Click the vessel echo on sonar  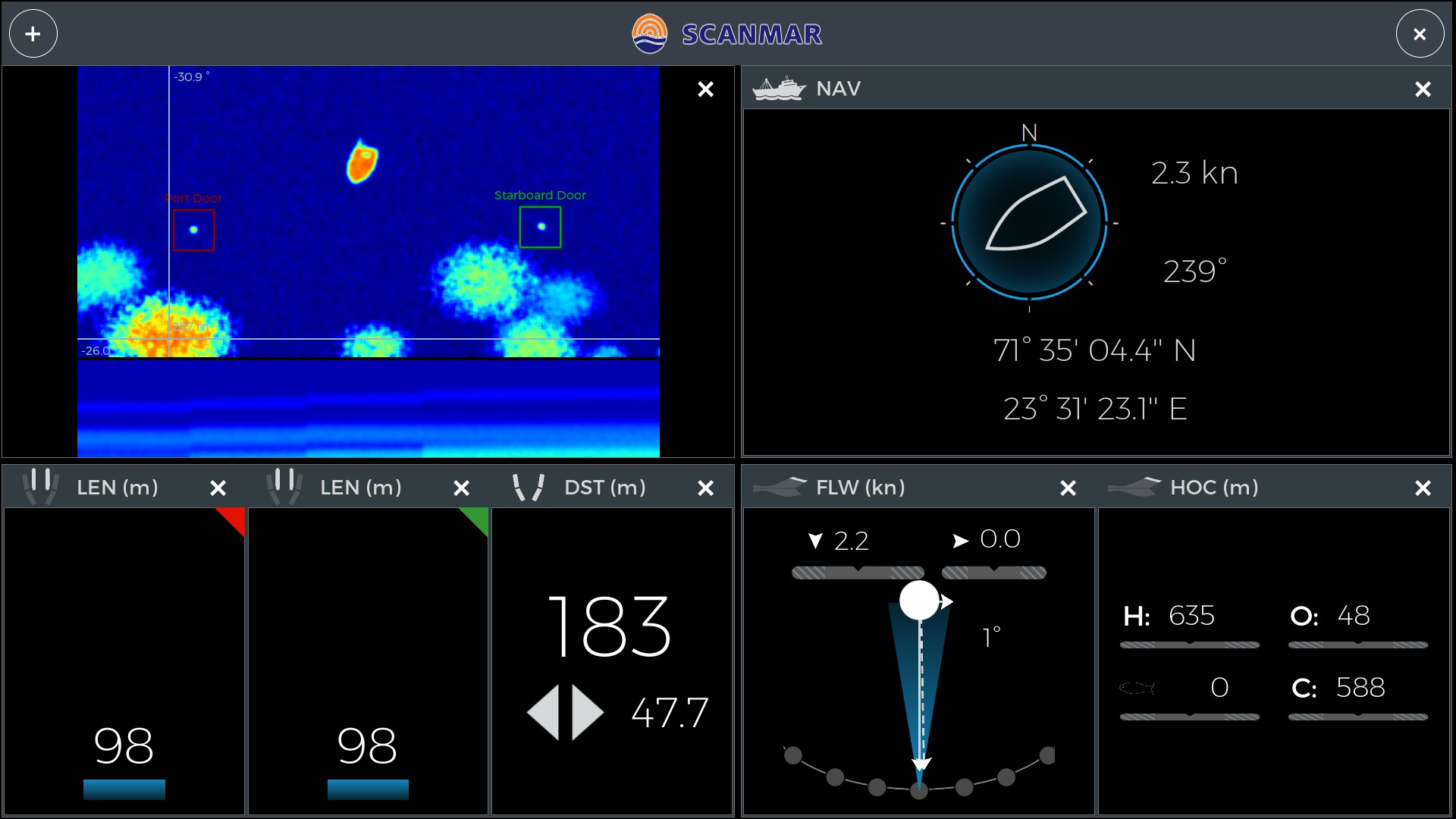[362, 162]
